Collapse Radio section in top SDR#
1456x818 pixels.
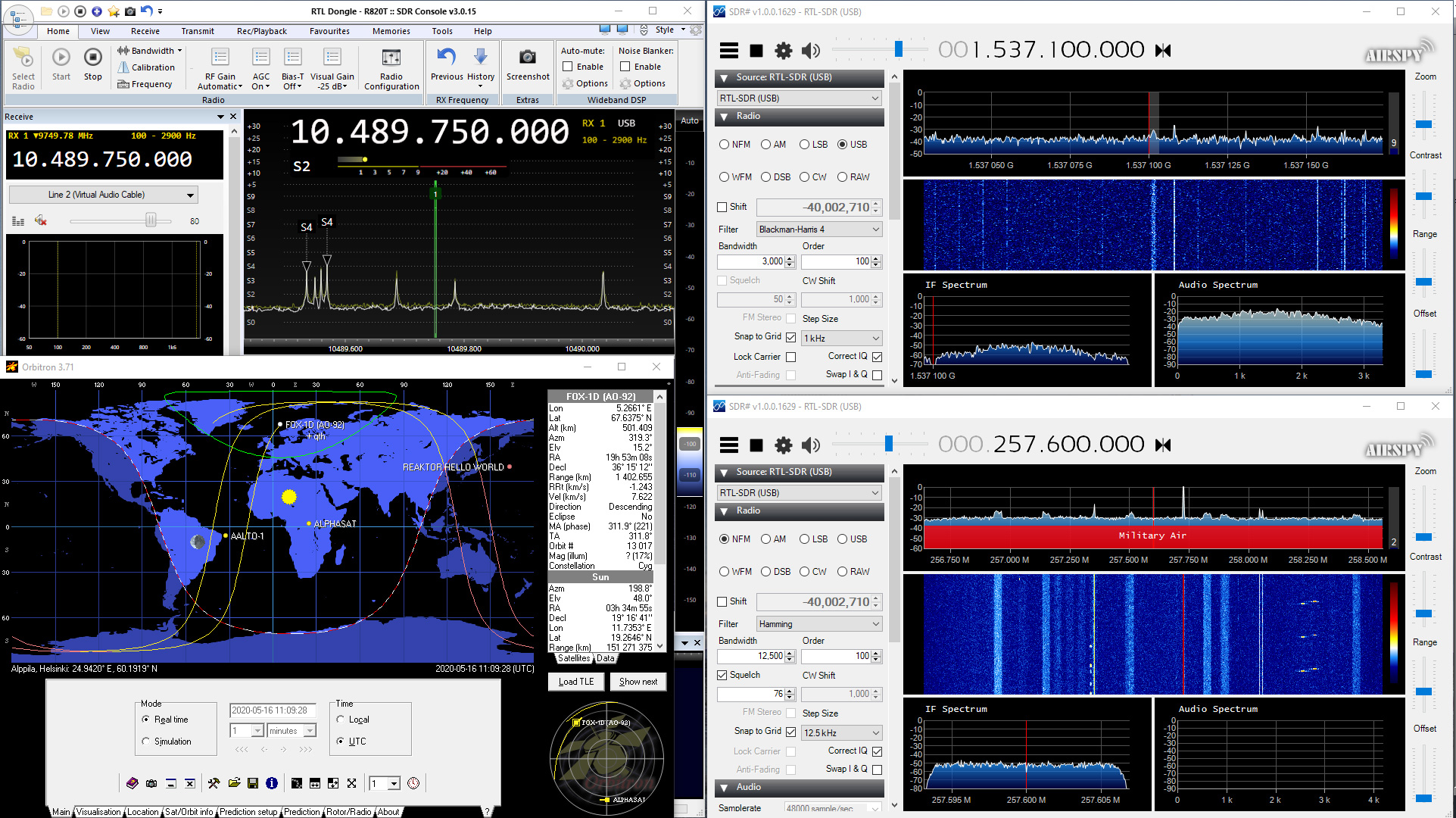pos(725,117)
